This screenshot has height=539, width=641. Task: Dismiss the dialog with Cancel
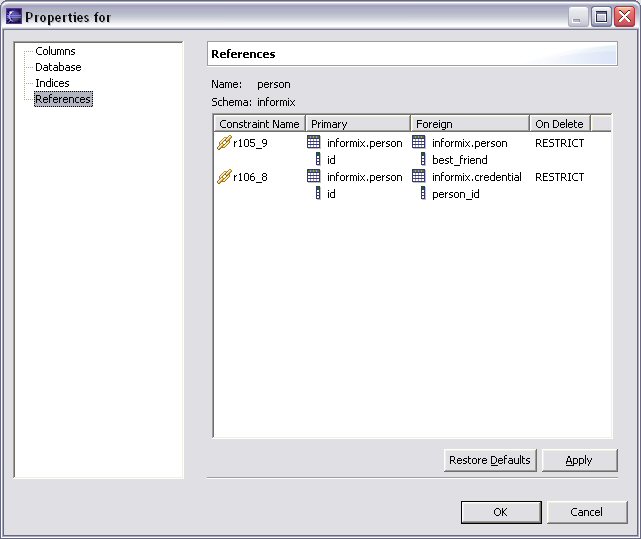coord(586,512)
